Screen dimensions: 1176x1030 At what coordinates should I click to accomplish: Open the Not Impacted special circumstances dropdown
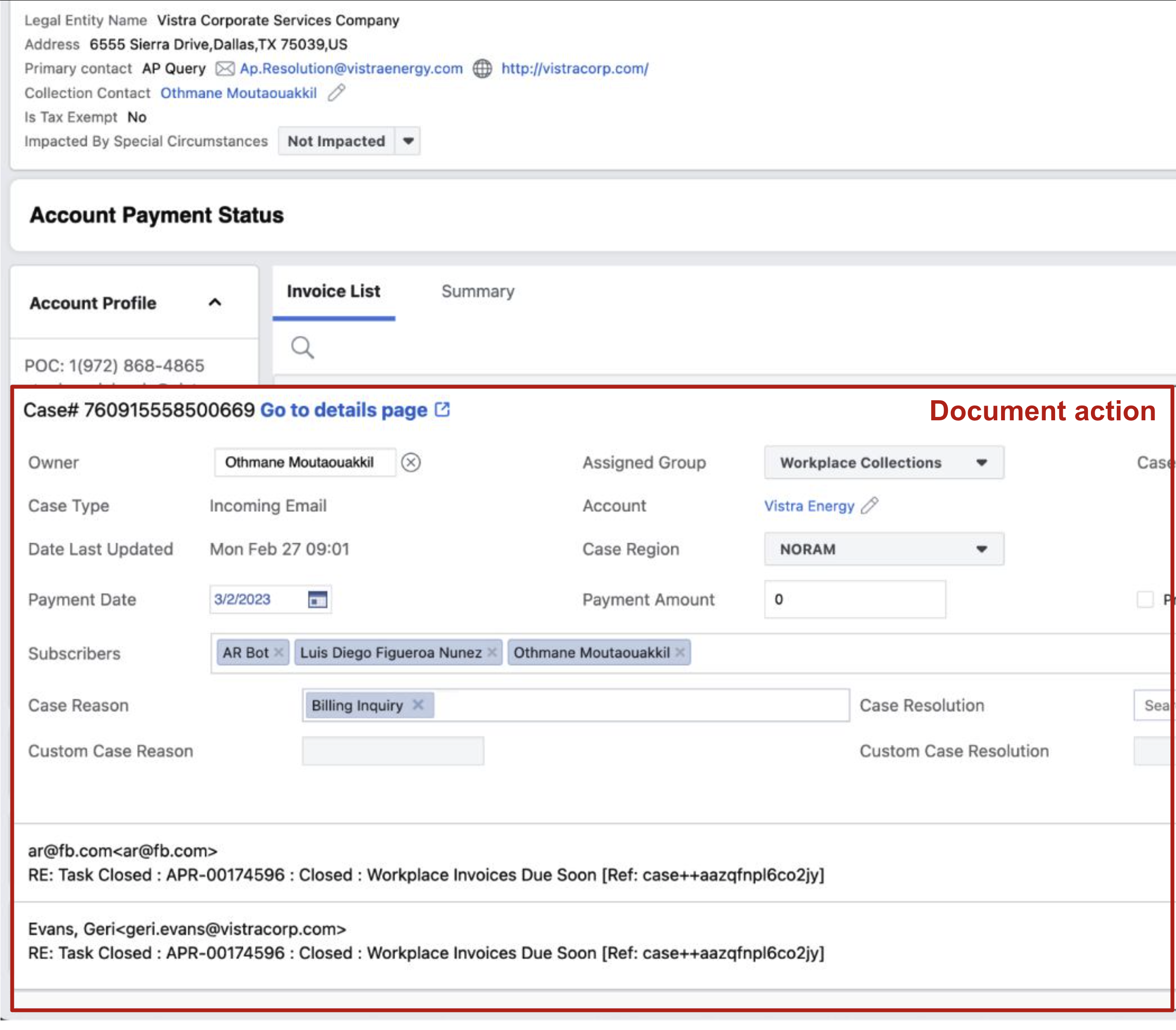(408, 141)
